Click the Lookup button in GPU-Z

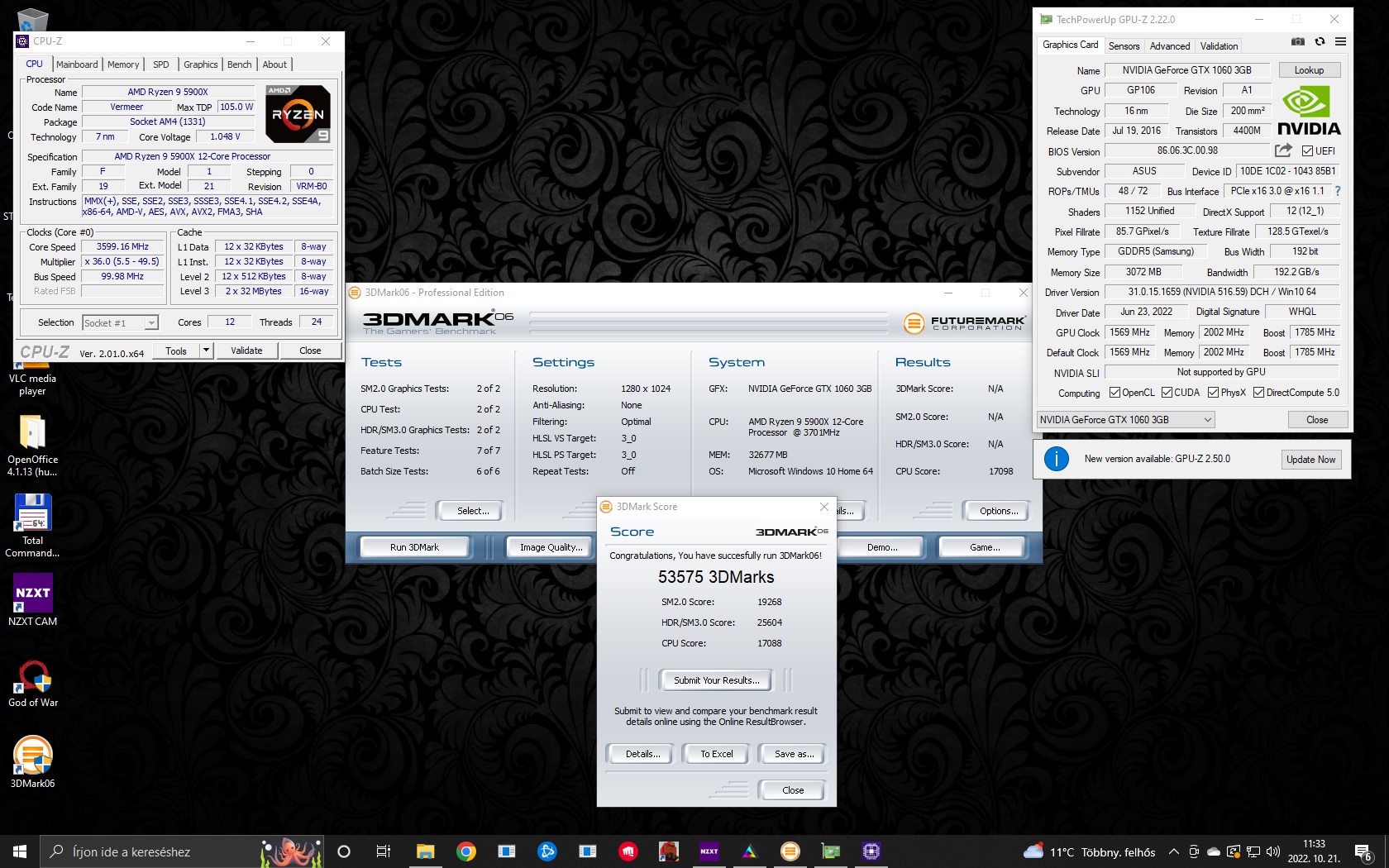point(1309,70)
